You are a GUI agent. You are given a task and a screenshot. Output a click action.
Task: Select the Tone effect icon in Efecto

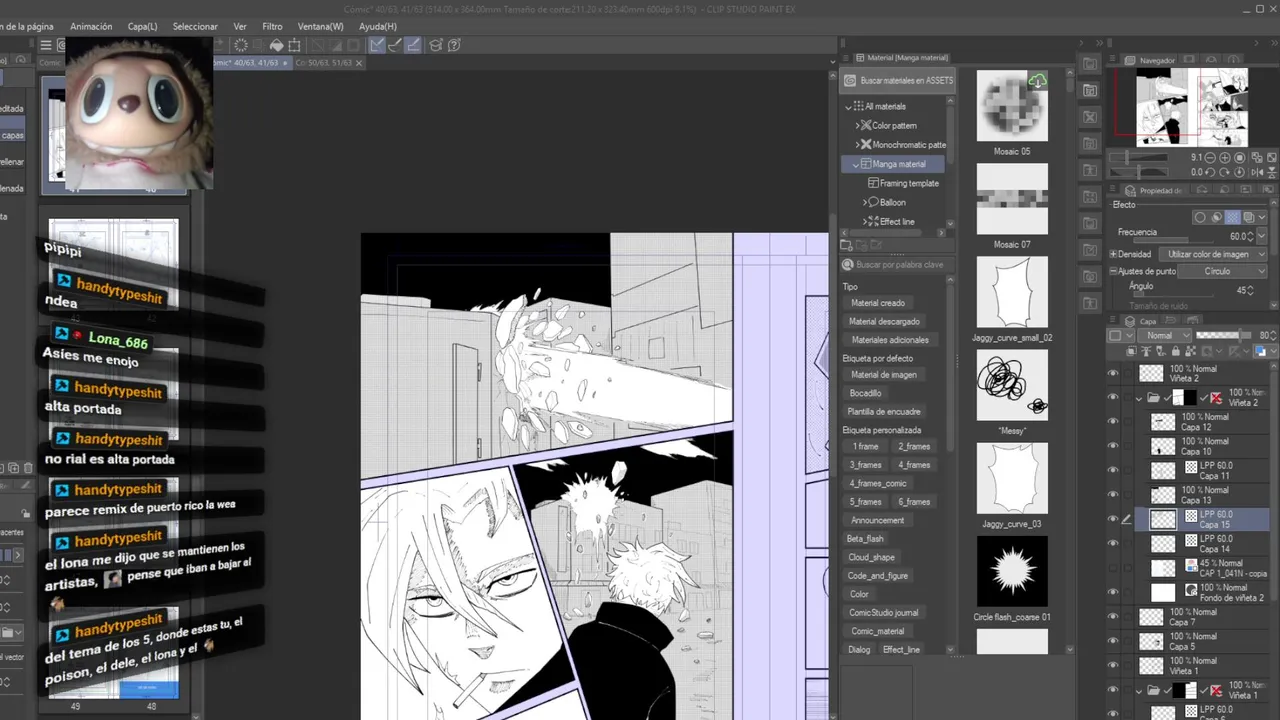pos(1232,217)
